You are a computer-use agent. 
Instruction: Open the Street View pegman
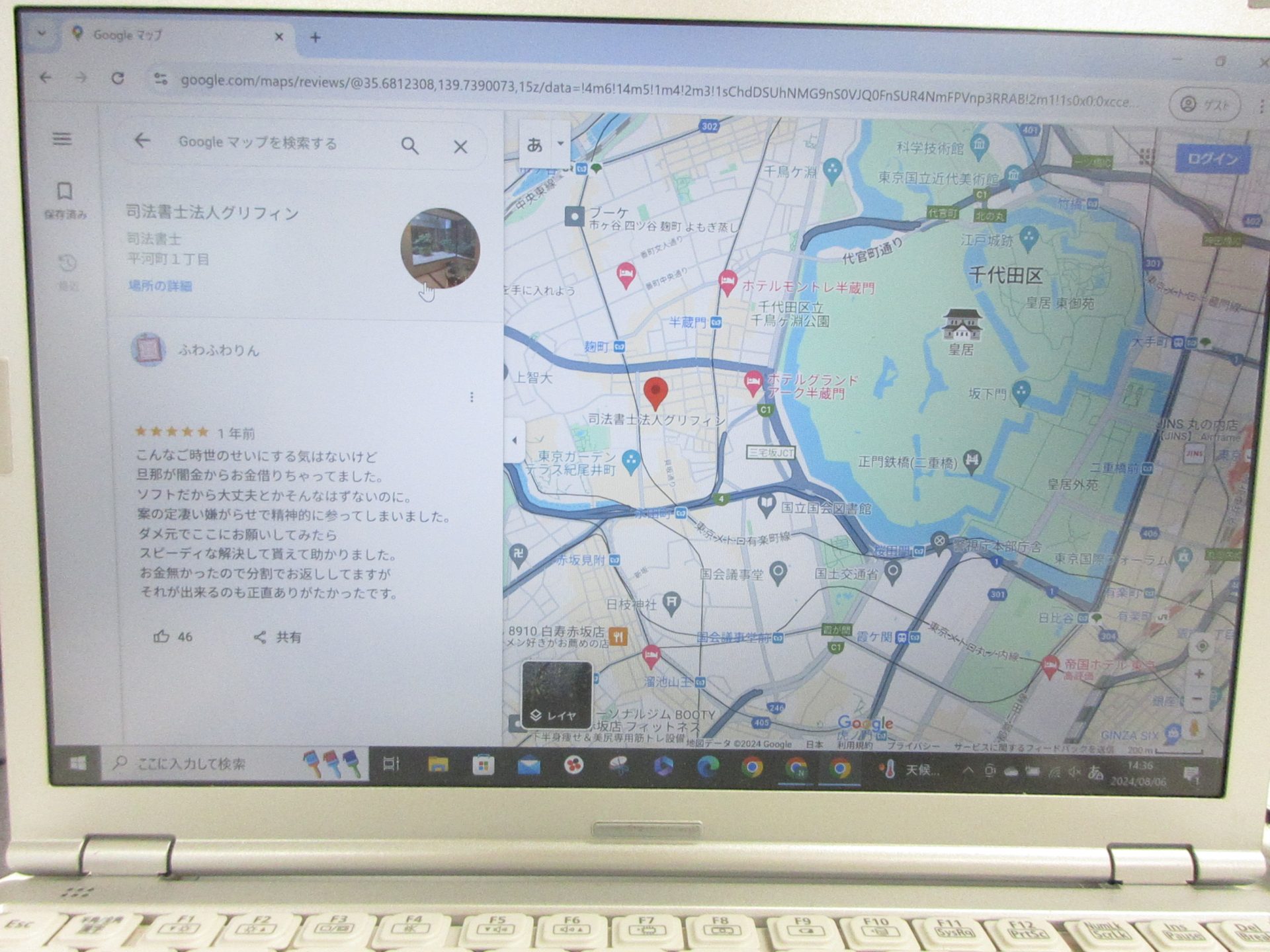(1193, 729)
